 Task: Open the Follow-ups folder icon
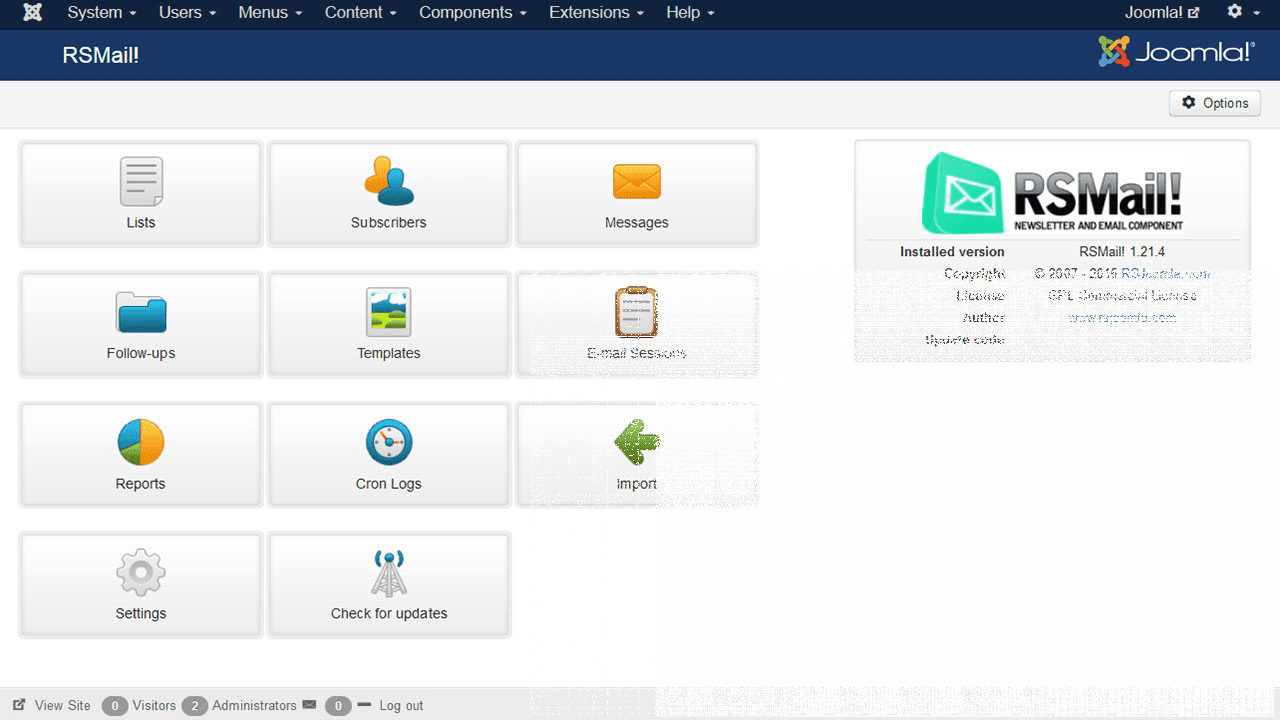(x=141, y=313)
